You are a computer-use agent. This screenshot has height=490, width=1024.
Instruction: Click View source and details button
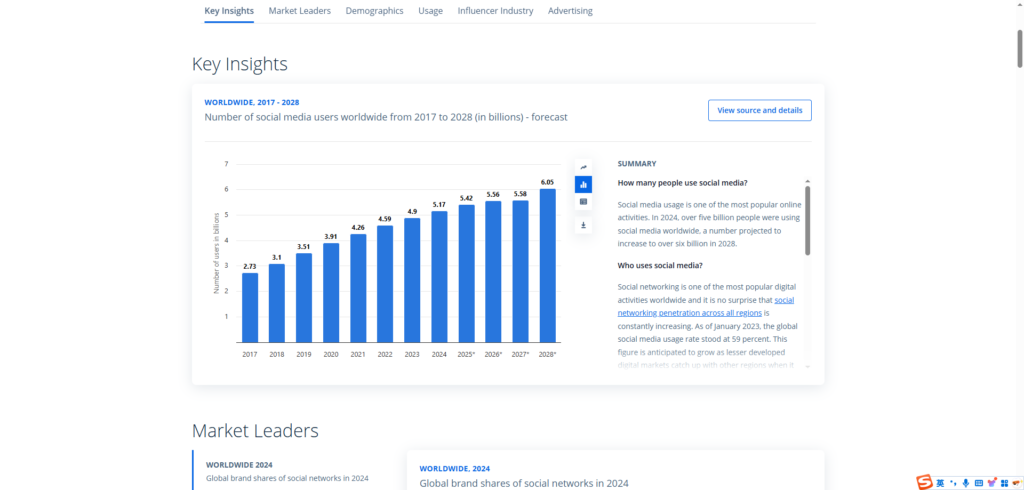point(760,110)
